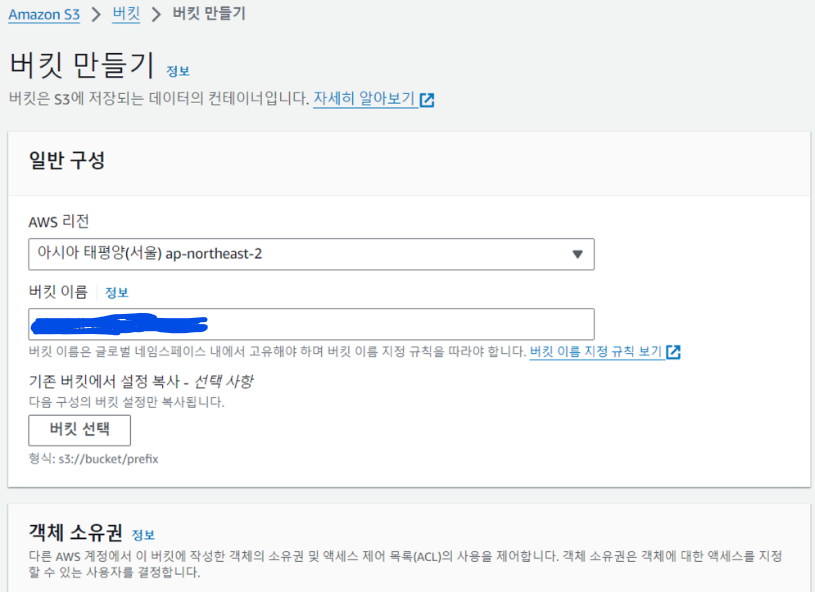815x592 pixels.
Task: Click the 객체 소유권 heading
Action: point(76,533)
